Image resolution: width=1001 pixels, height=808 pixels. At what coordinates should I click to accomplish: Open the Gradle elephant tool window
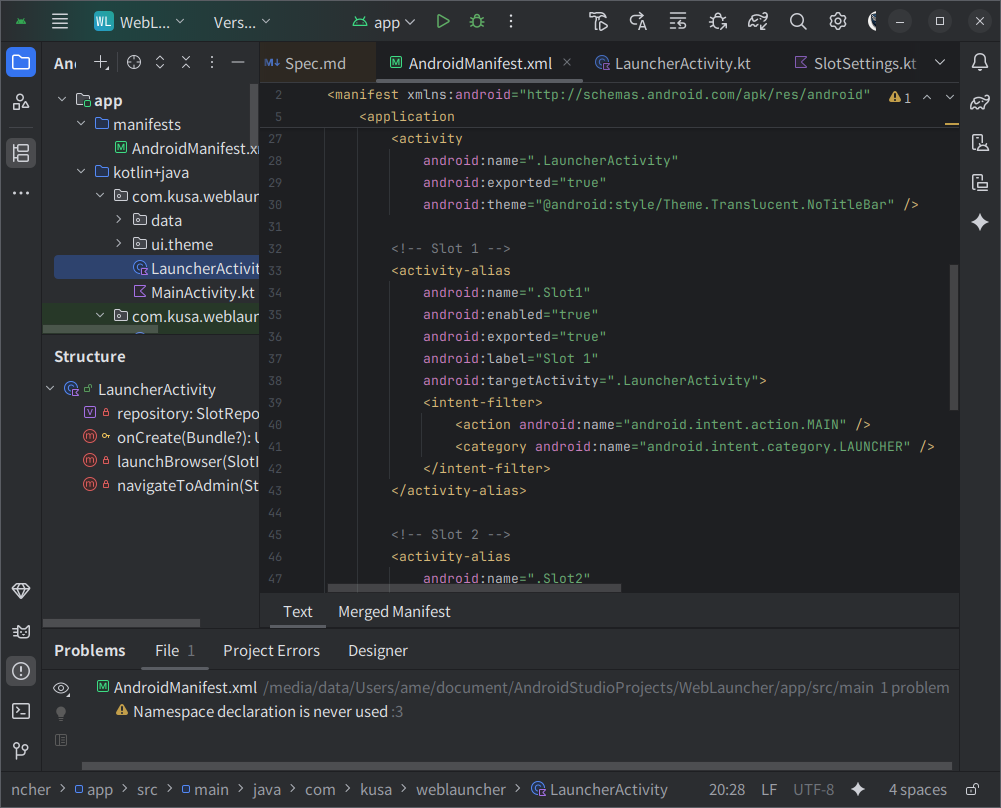click(981, 102)
